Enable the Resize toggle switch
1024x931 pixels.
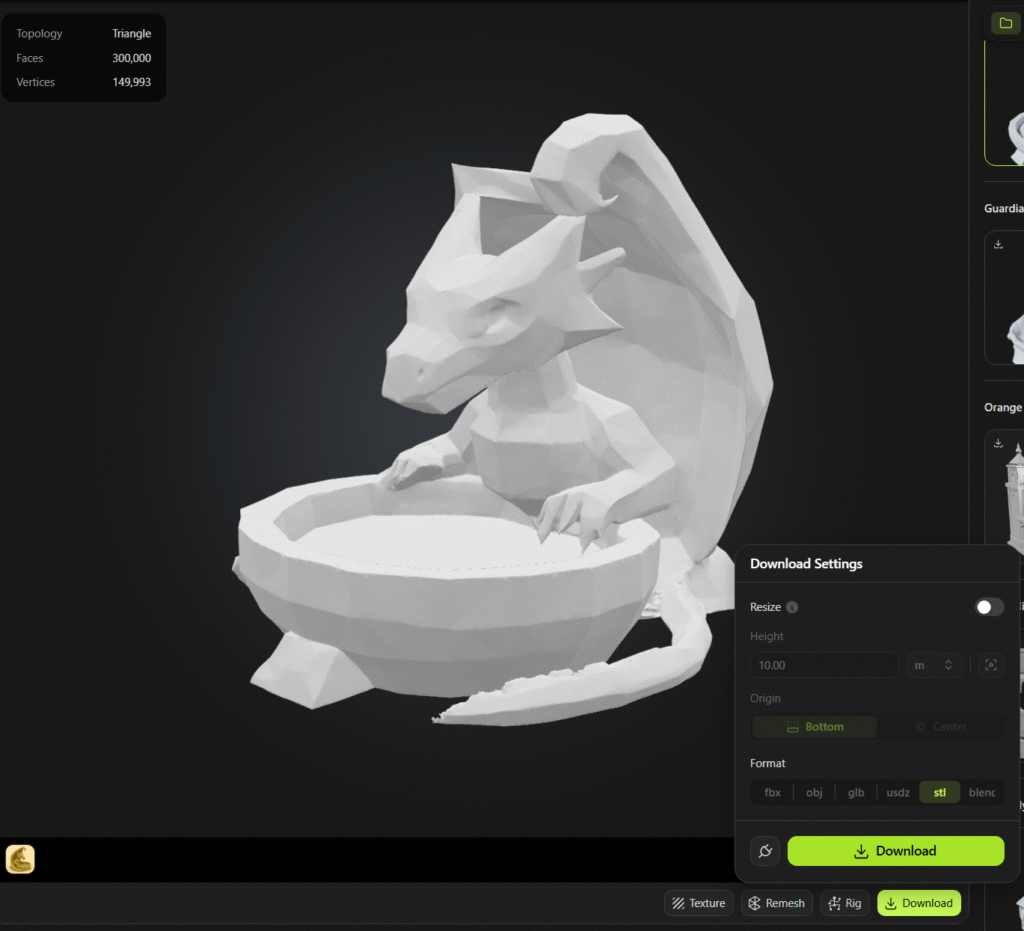point(989,607)
